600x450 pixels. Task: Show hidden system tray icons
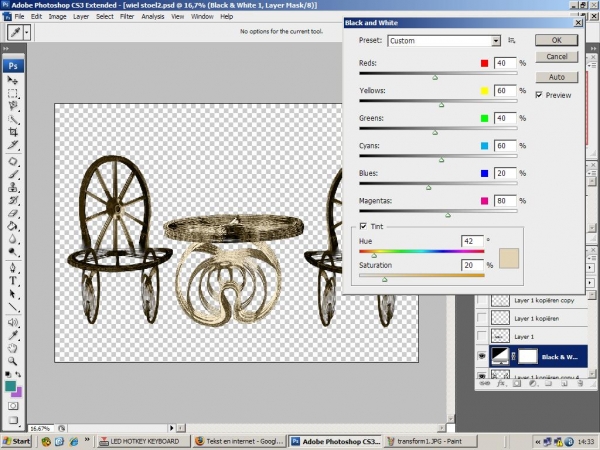coord(538,442)
